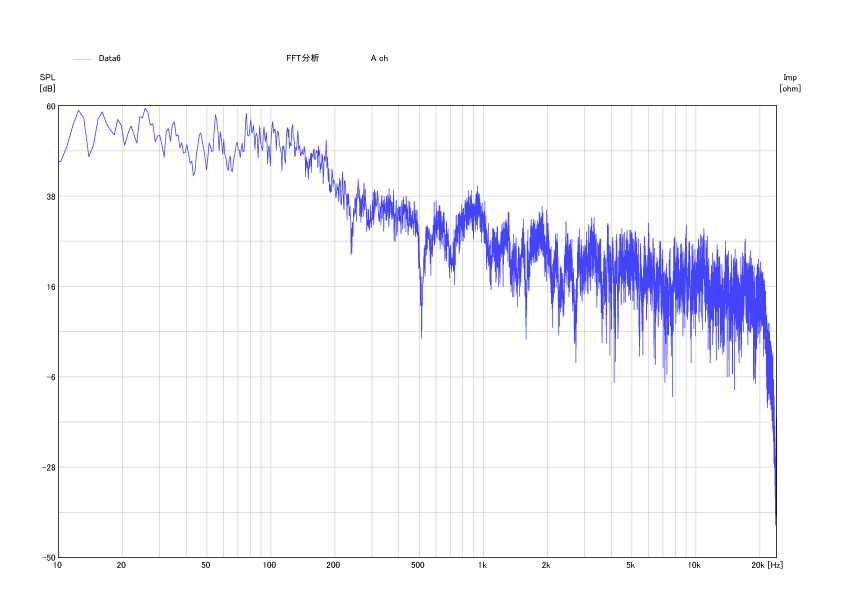Click the [ohm] unit label
This screenshot has height=595, width=842.
click(x=790, y=88)
